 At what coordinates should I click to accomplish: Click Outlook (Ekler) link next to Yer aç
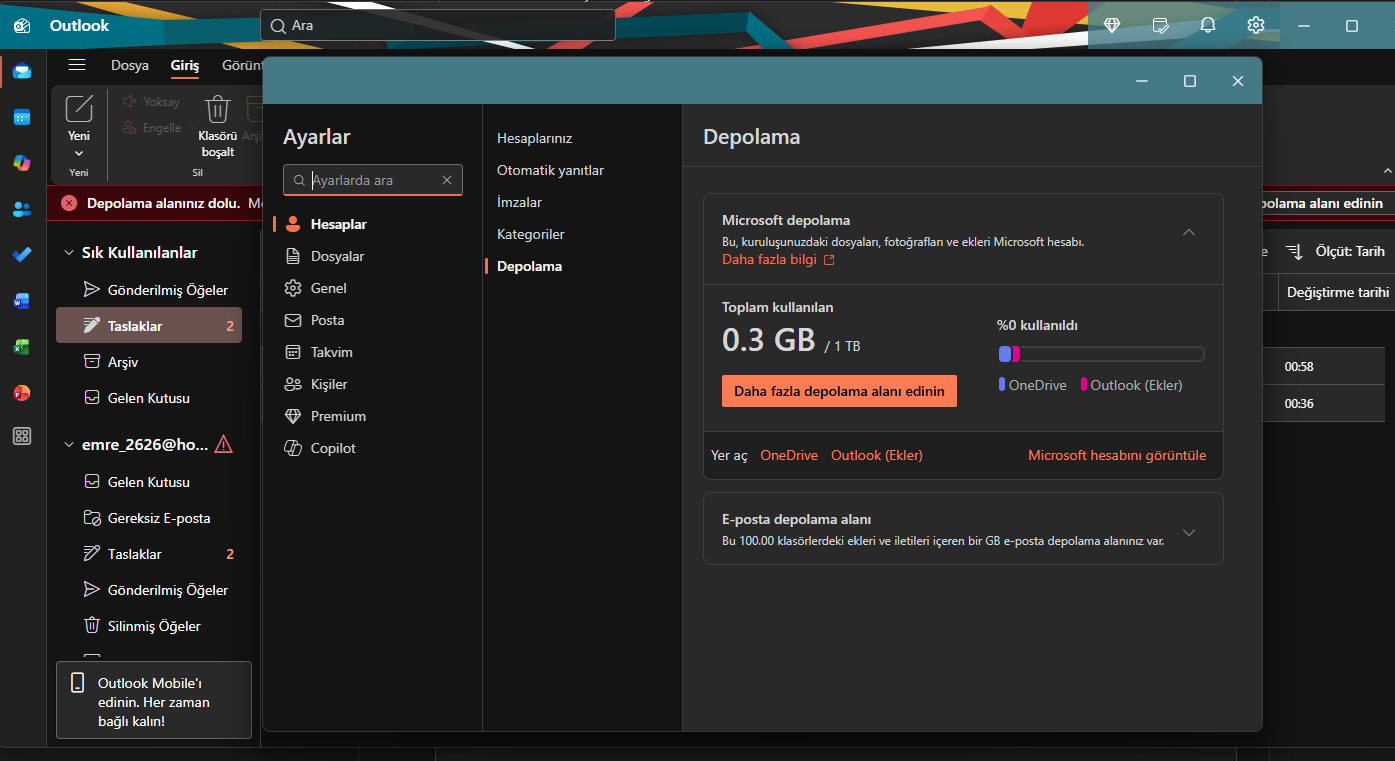click(x=877, y=455)
